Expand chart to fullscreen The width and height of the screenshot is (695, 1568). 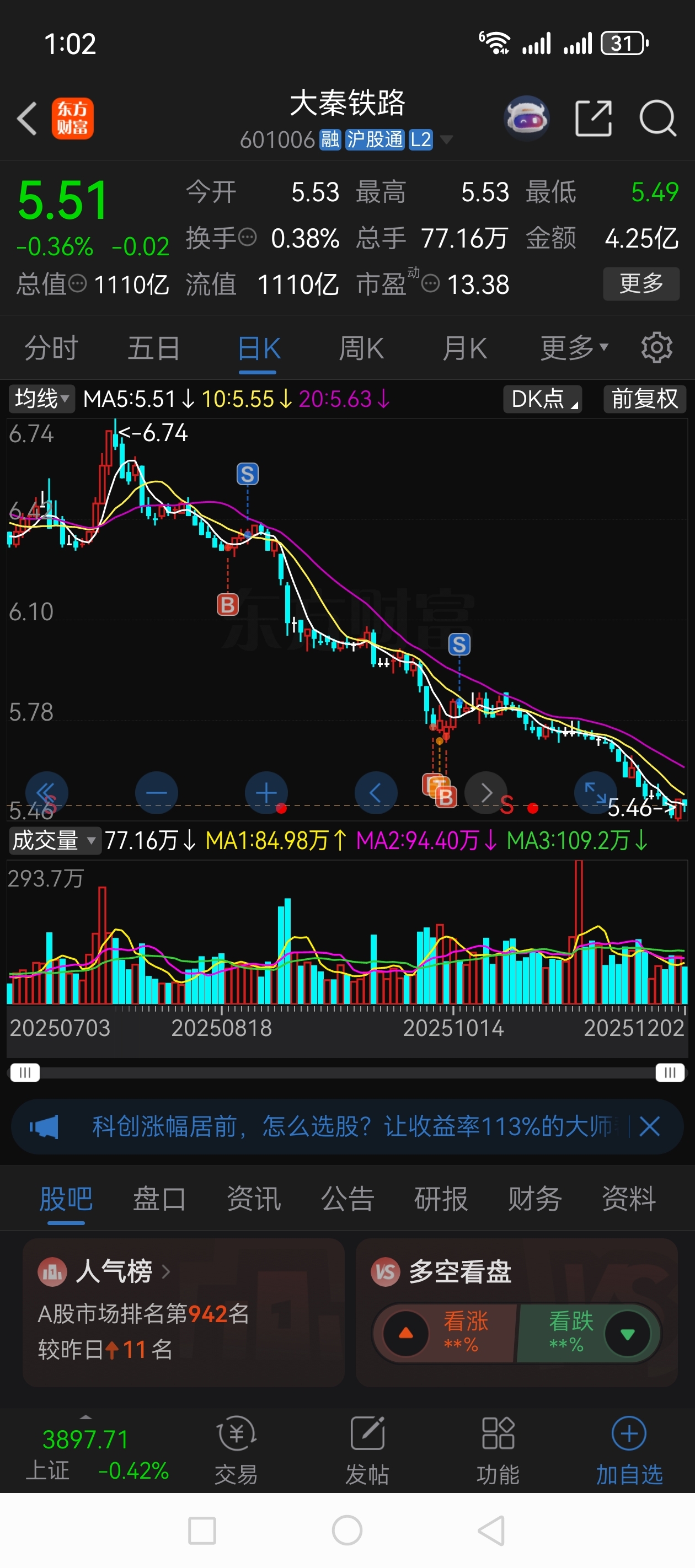(x=596, y=793)
